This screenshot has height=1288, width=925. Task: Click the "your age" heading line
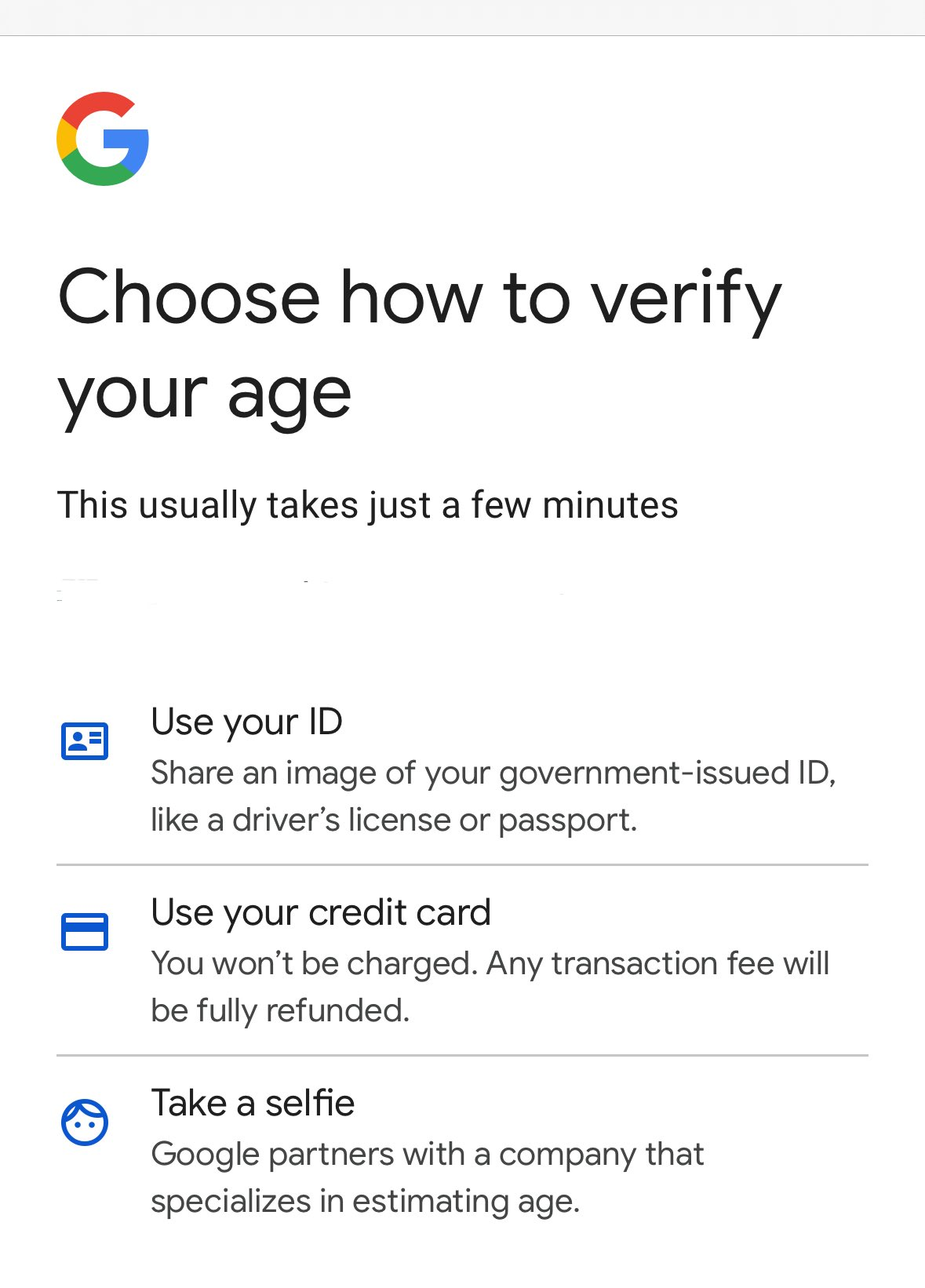tap(205, 394)
